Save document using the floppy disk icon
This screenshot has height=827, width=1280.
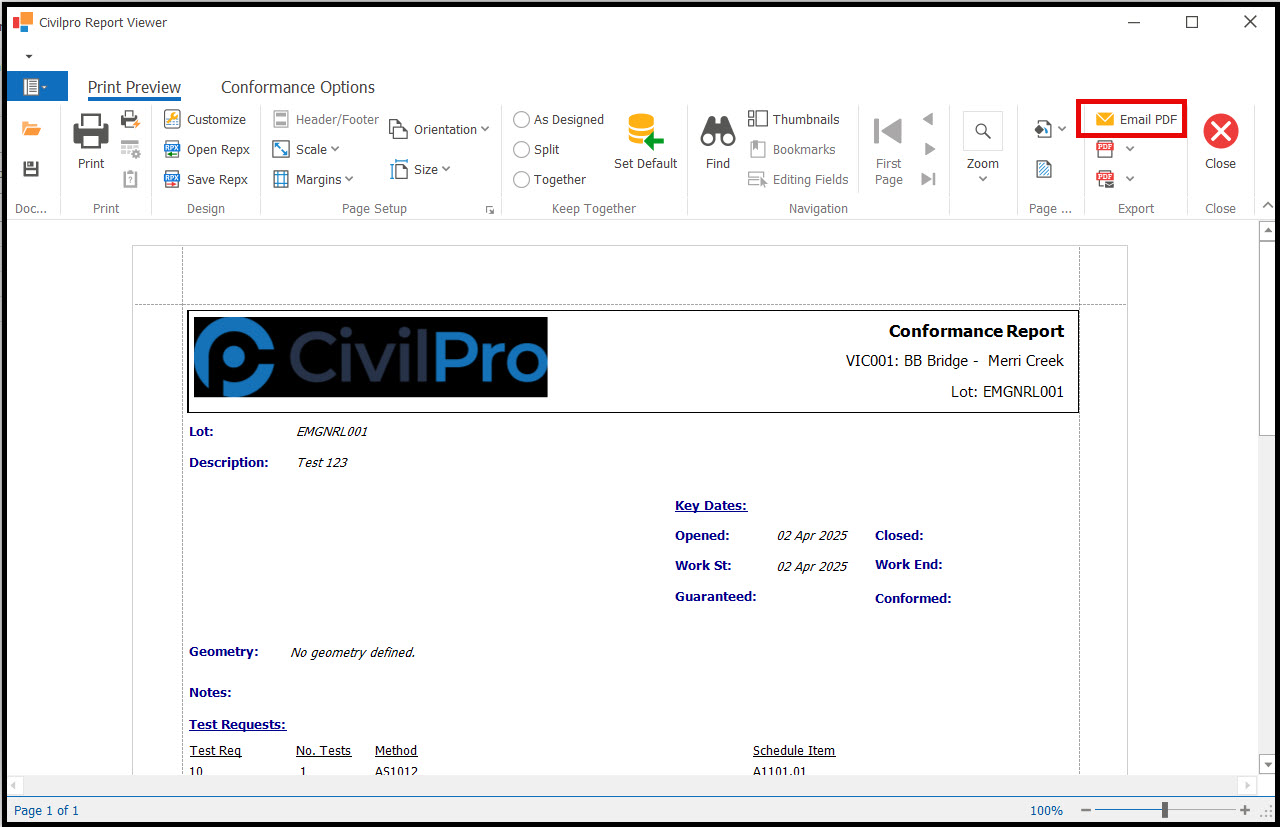tap(31, 169)
